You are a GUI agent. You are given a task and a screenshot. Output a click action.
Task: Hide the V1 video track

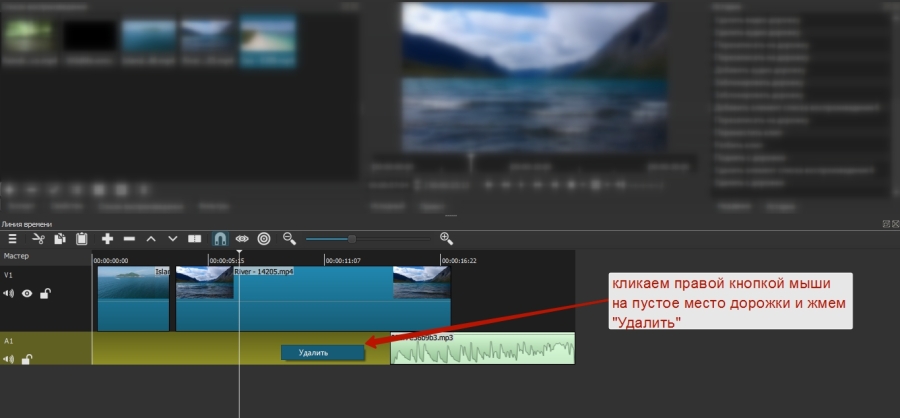click(x=27, y=294)
